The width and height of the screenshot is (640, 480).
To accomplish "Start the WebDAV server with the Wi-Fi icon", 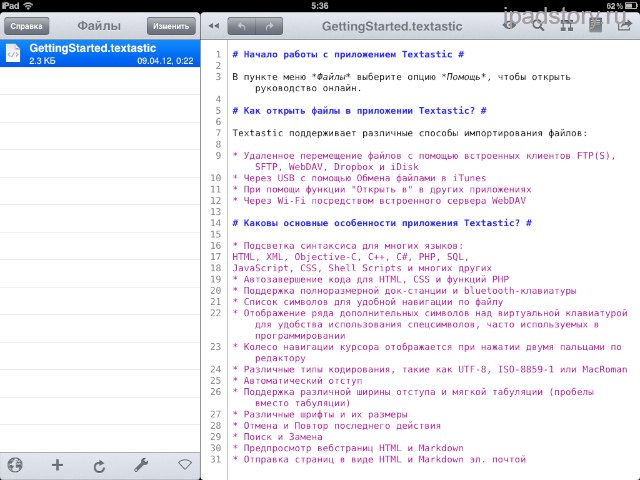I will pyautogui.click(x=185, y=464).
